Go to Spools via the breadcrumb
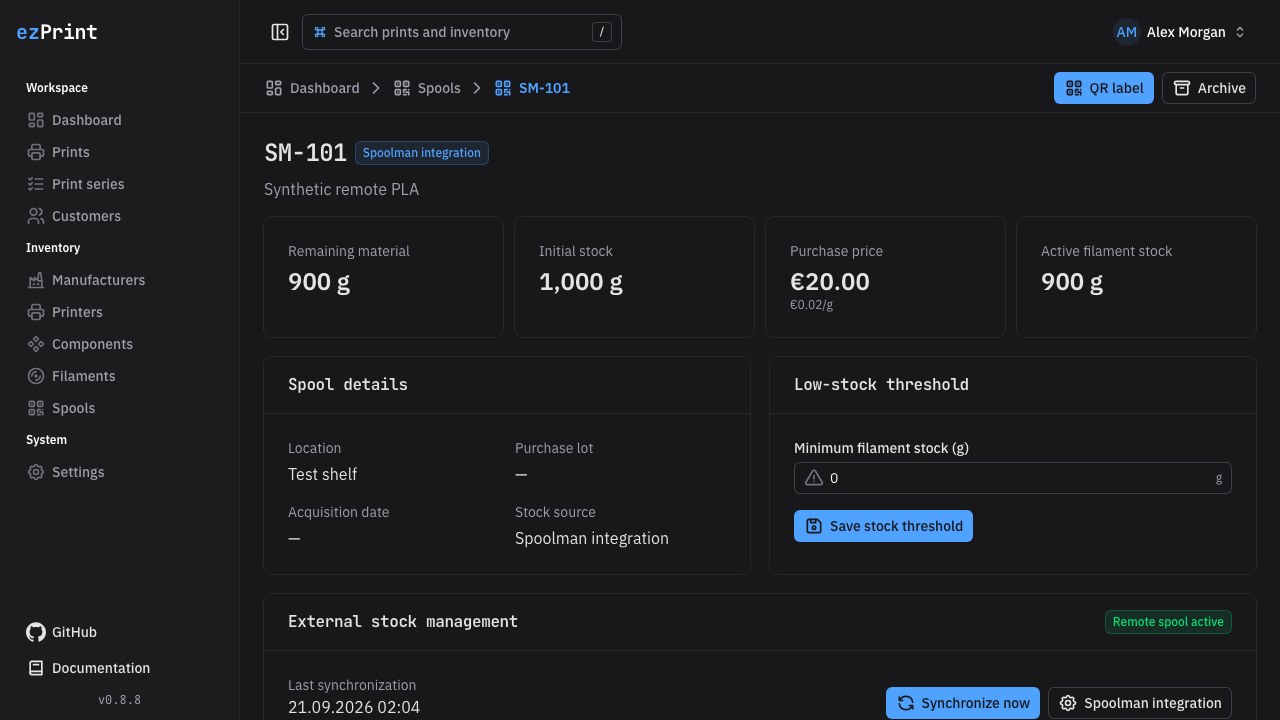This screenshot has height=720, width=1280. (427, 88)
